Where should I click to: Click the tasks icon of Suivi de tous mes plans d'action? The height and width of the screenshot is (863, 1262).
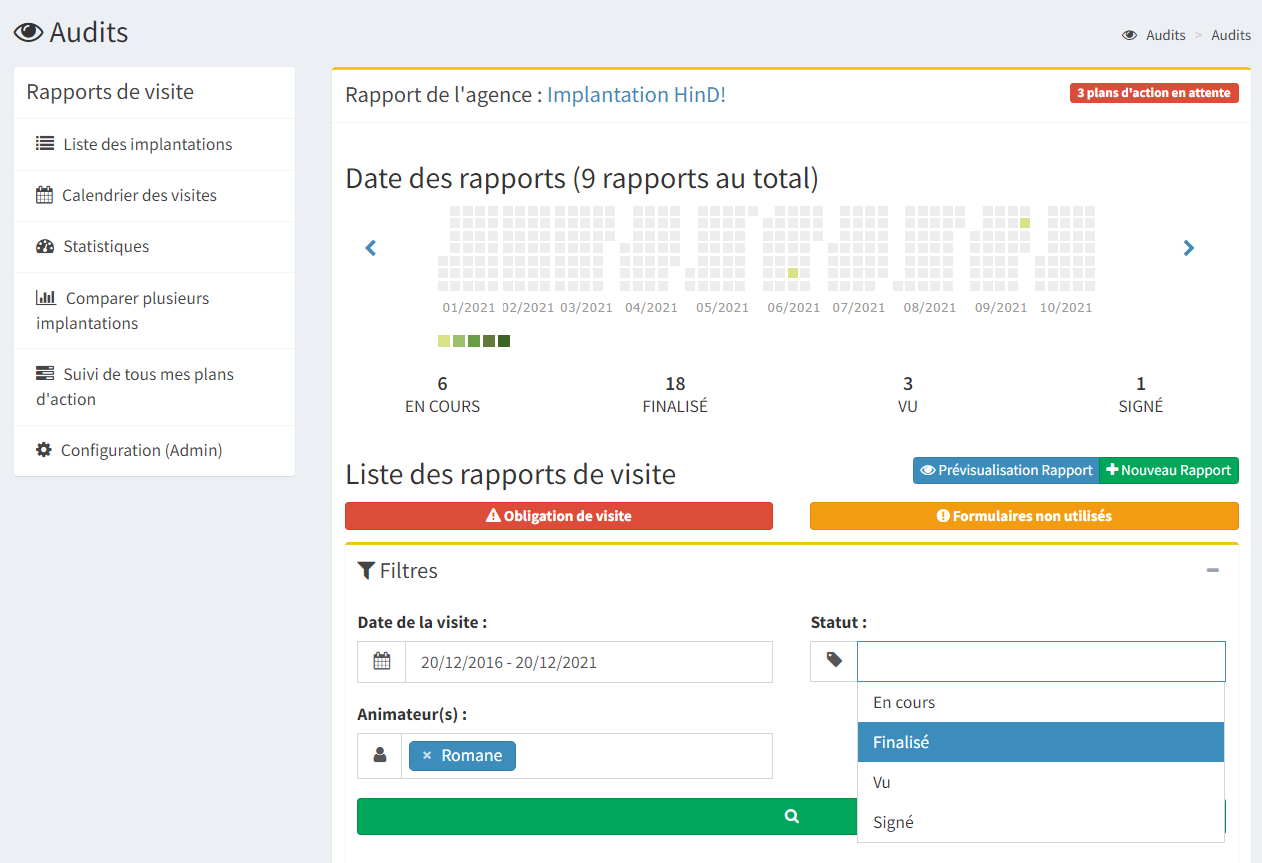point(45,373)
